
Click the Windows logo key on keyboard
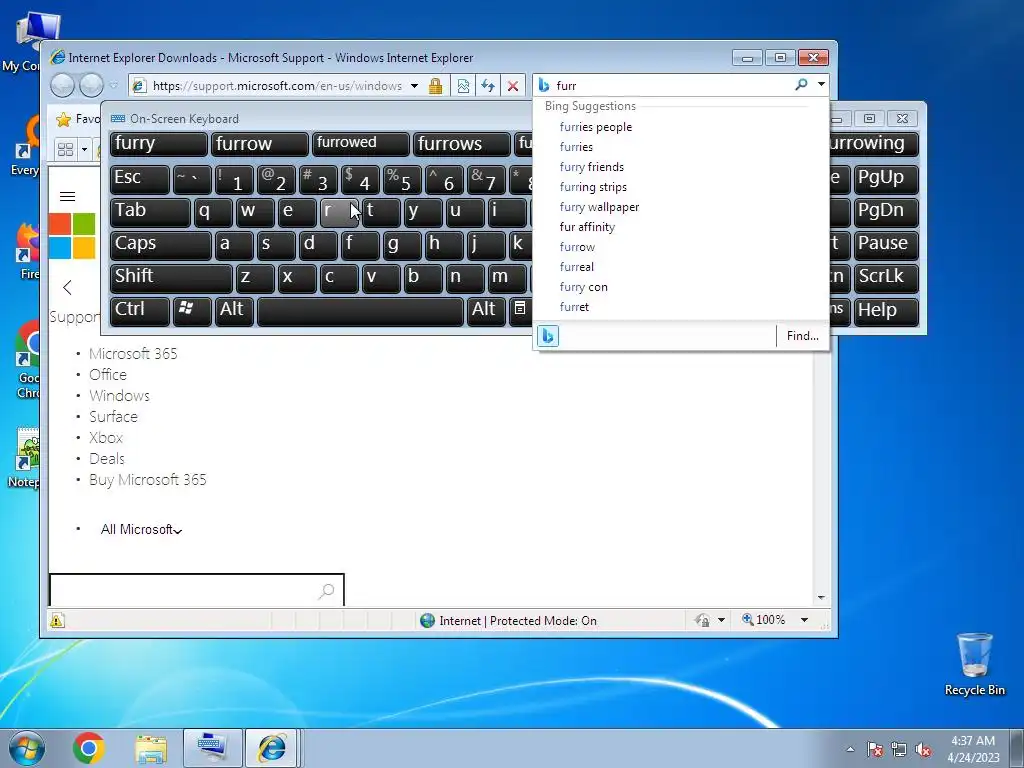click(x=191, y=310)
